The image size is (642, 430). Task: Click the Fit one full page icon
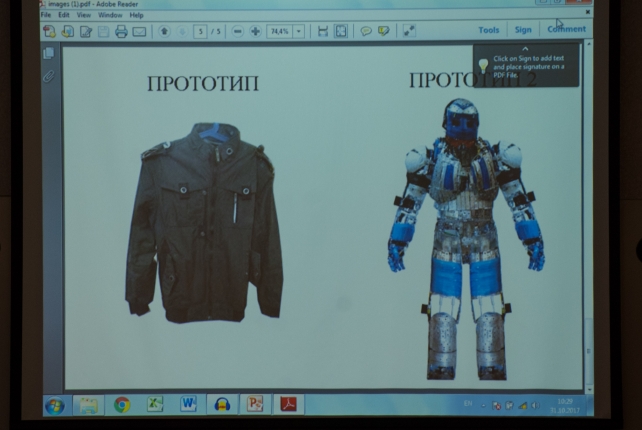(x=341, y=31)
